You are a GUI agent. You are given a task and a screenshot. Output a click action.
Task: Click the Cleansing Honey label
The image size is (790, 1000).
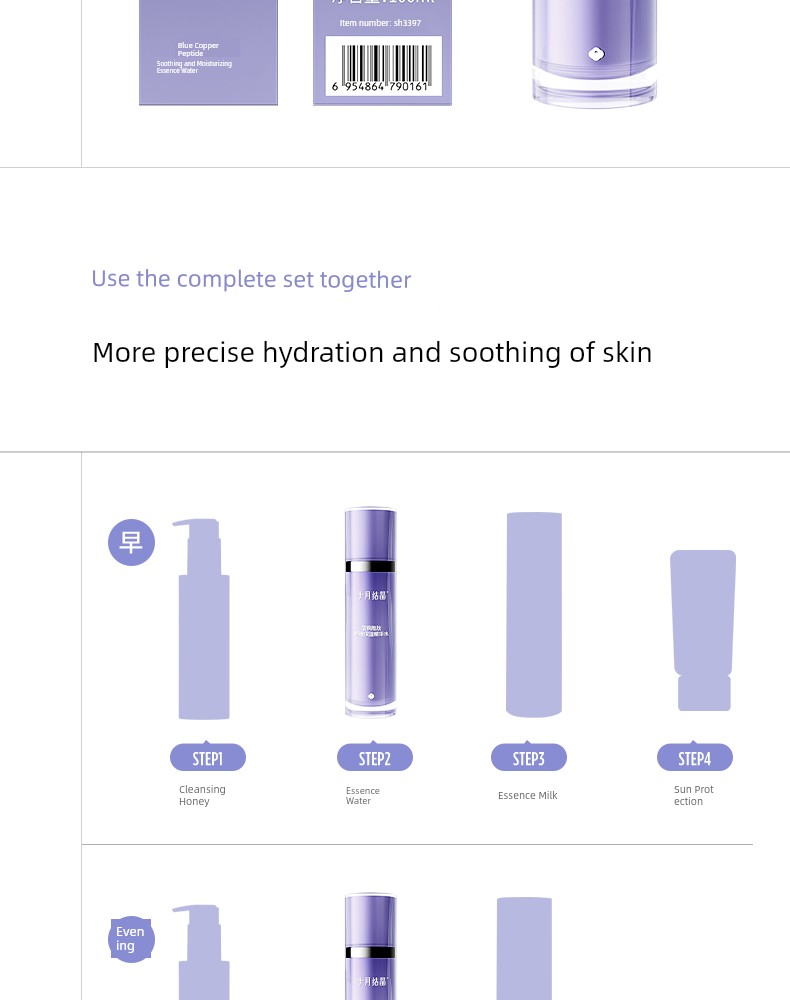[x=202, y=795]
